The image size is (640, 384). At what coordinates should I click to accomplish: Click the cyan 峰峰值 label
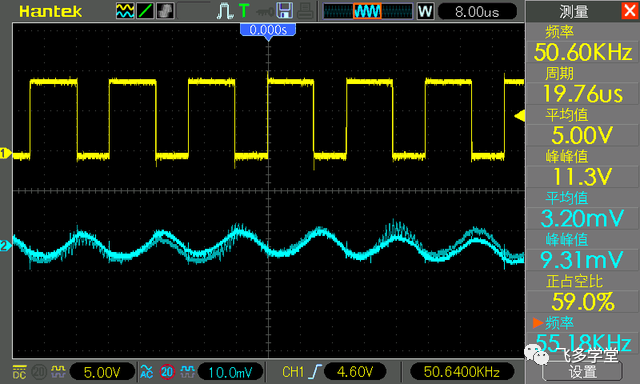tap(567, 240)
